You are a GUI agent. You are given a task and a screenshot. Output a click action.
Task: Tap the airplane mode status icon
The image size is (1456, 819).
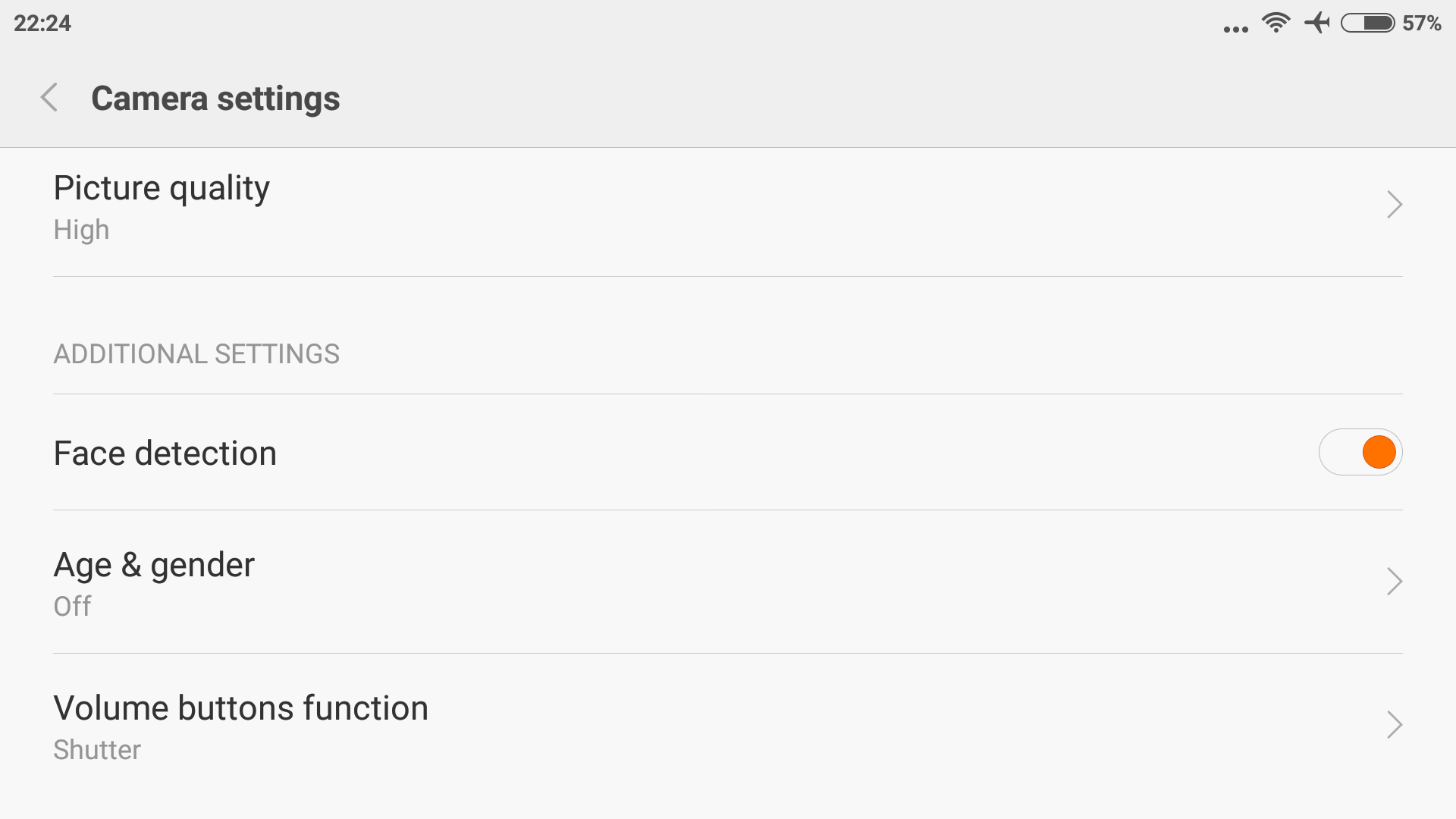pos(1317,23)
